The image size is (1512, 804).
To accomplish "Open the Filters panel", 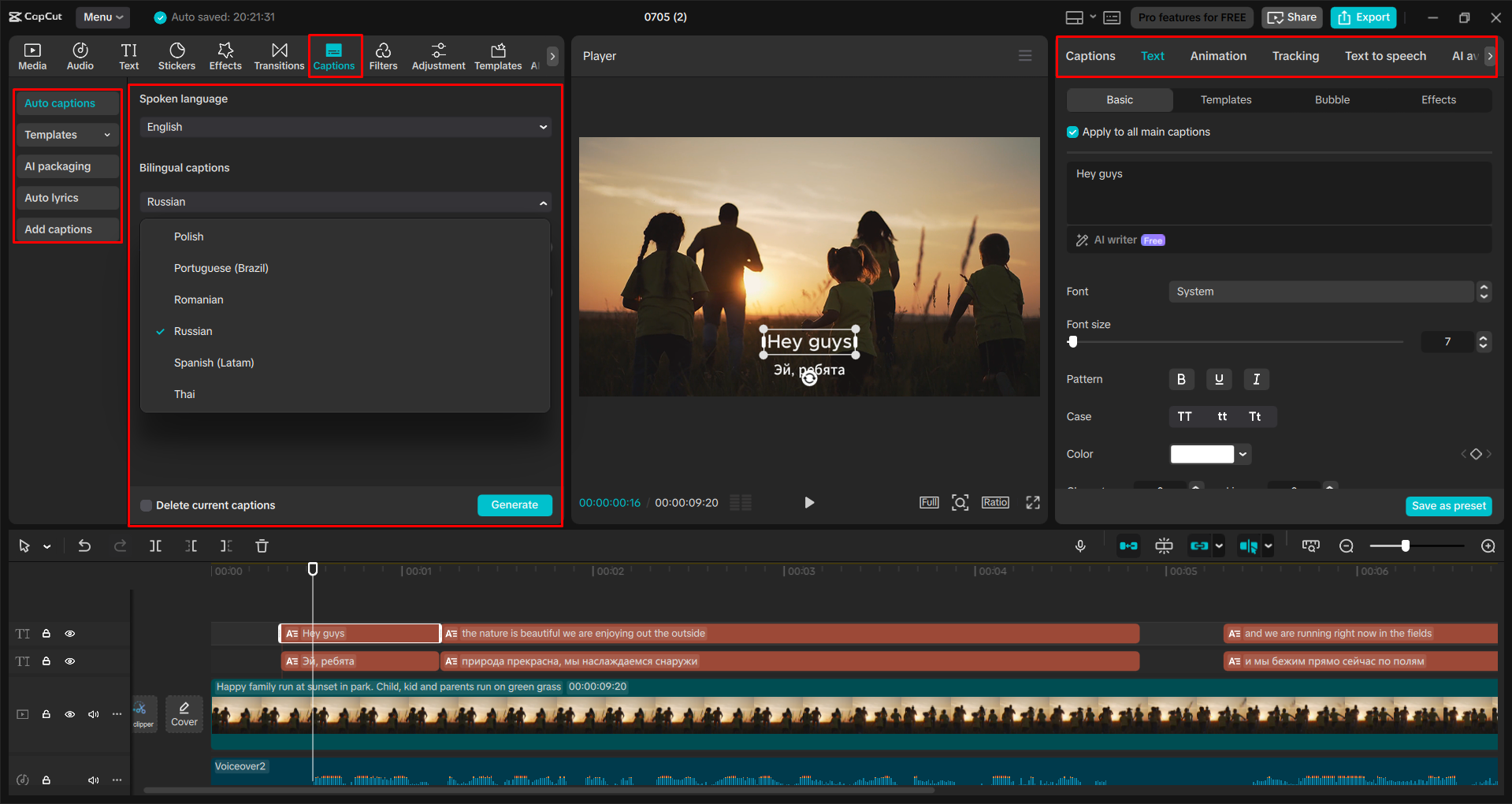I will [383, 56].
